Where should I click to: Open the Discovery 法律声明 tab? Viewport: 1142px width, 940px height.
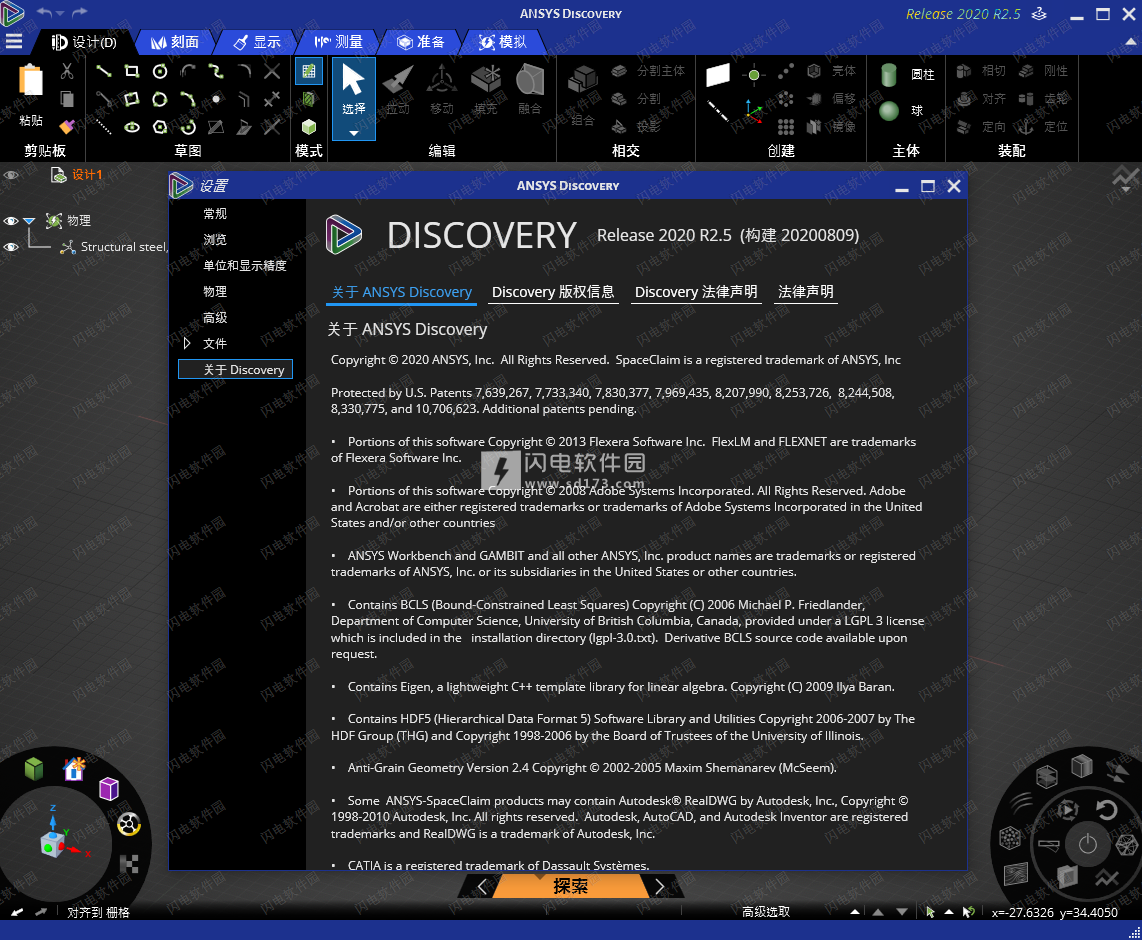696,292
